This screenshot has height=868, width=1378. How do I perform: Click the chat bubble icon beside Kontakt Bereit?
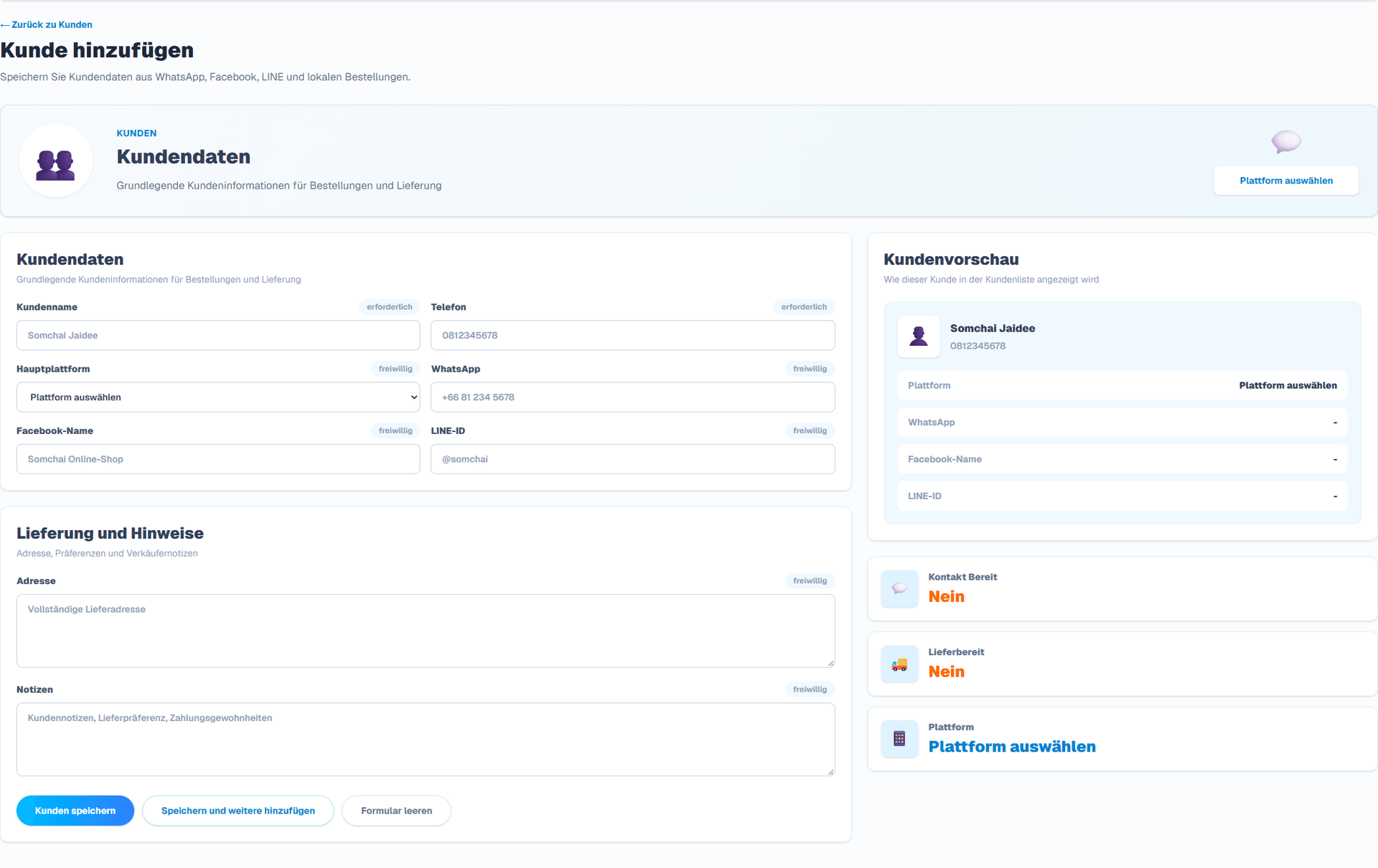coord(899,588)
